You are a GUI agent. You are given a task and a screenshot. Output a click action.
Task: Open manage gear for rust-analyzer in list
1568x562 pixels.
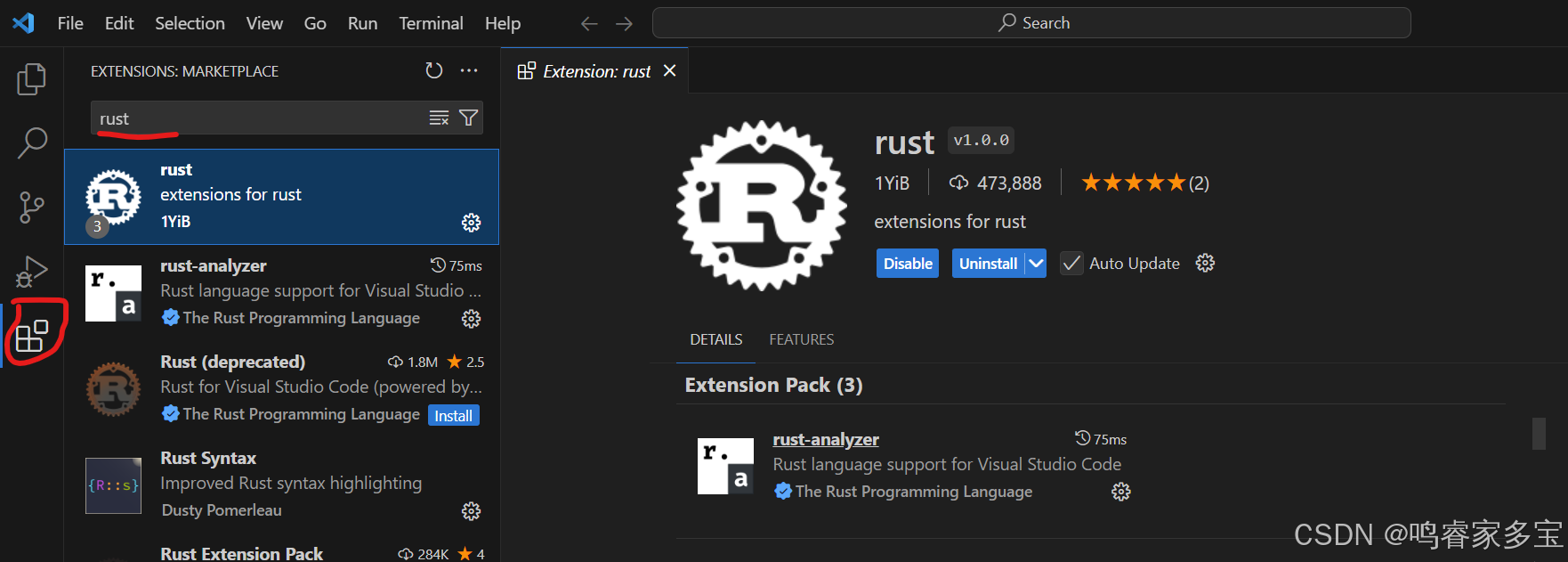click(472, 318)
